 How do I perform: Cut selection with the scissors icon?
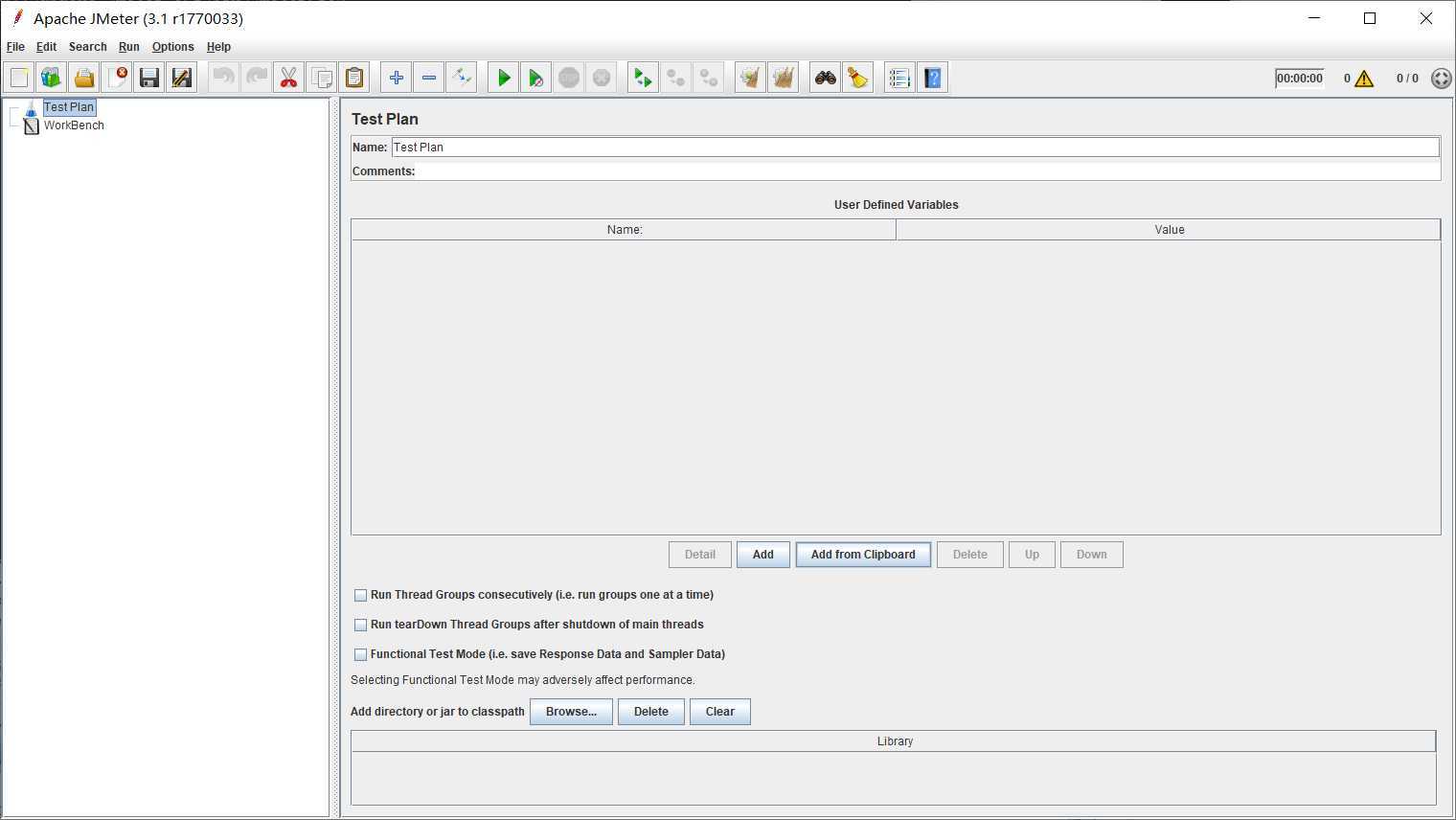click(289, 78)
